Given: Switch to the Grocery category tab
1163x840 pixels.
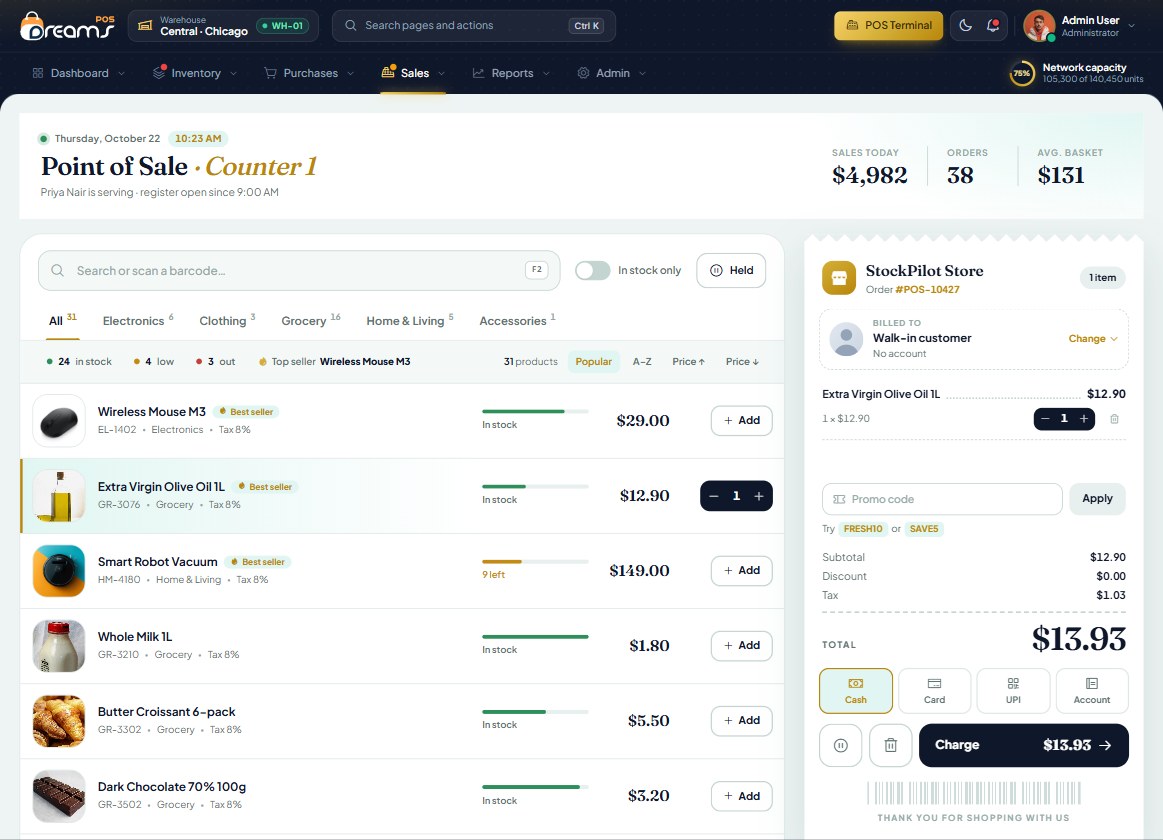Looking at the screenshot, I should click(x=311, y=320).
